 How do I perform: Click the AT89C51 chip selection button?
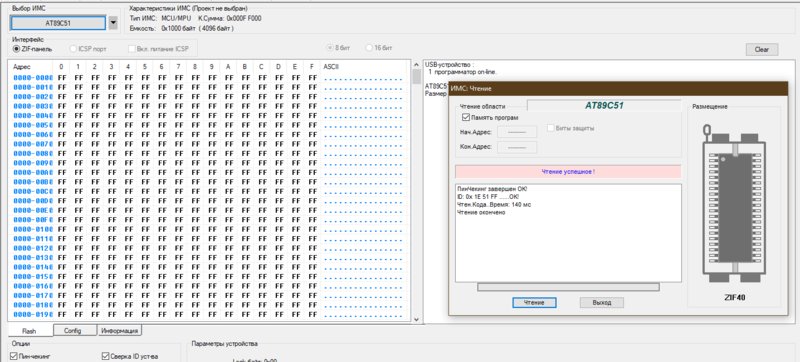(x=58, y=23)
